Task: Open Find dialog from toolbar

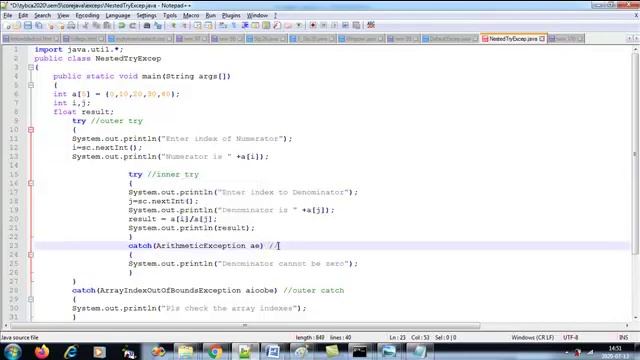Action: pos(147,25)
